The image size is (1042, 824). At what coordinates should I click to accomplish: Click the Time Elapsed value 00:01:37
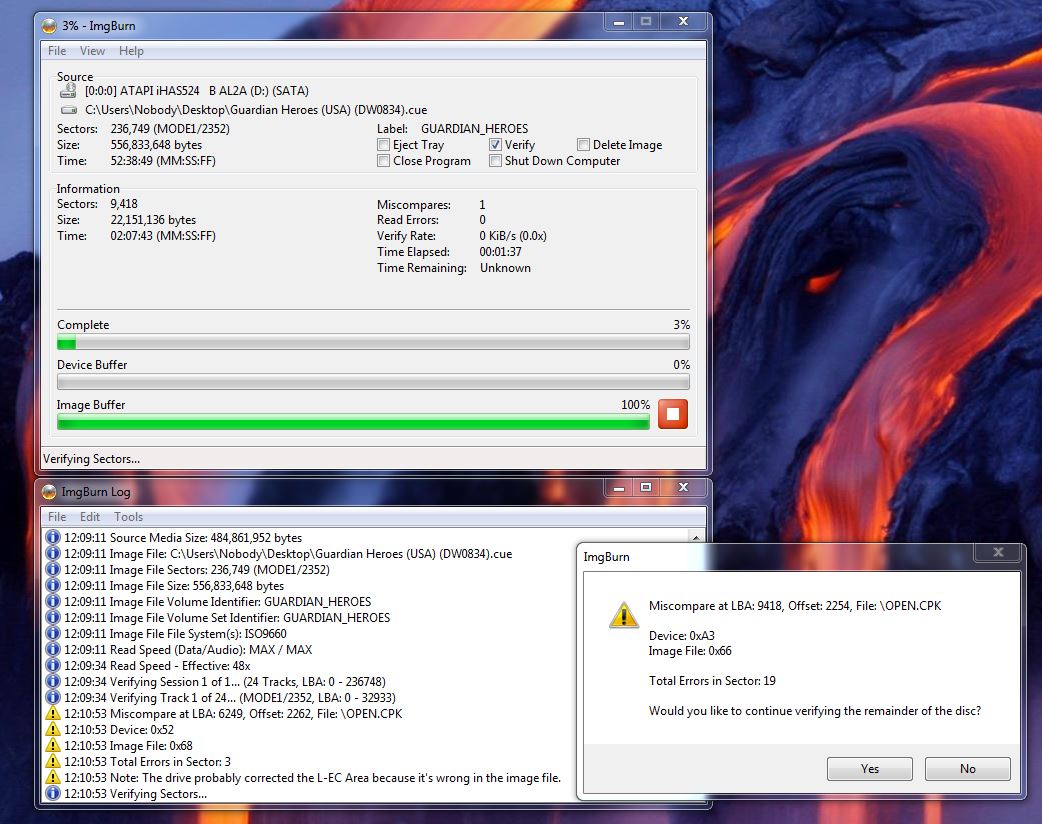click(x=500, y=252)
